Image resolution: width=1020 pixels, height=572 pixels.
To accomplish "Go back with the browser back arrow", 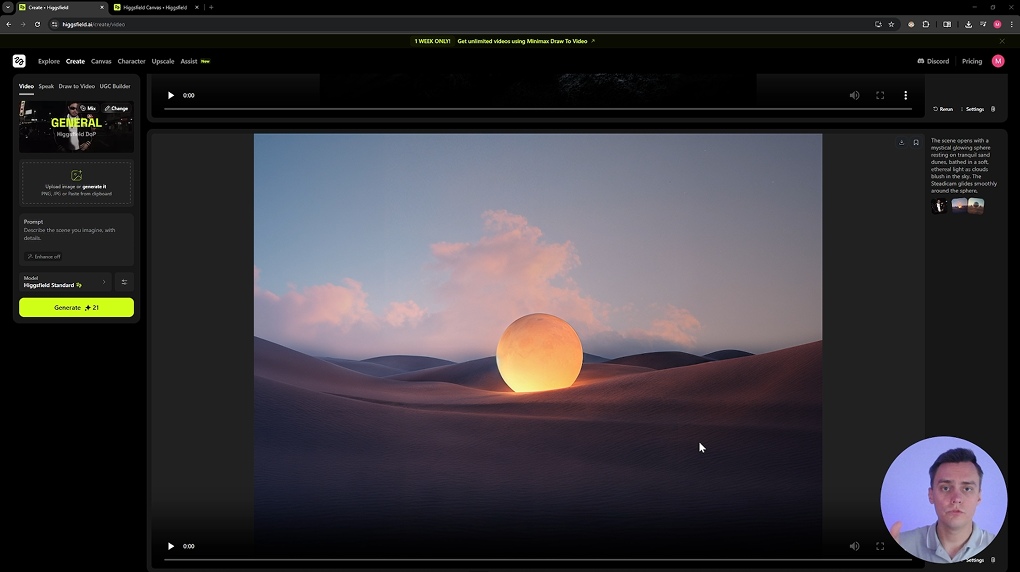I will tap(8, 24).
